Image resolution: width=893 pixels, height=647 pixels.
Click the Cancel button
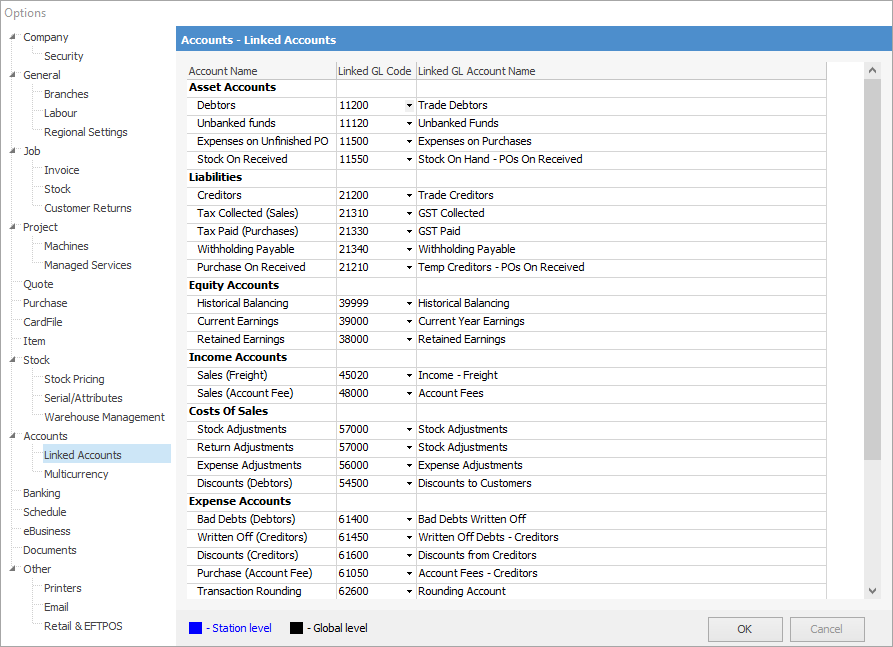(826, 629)
